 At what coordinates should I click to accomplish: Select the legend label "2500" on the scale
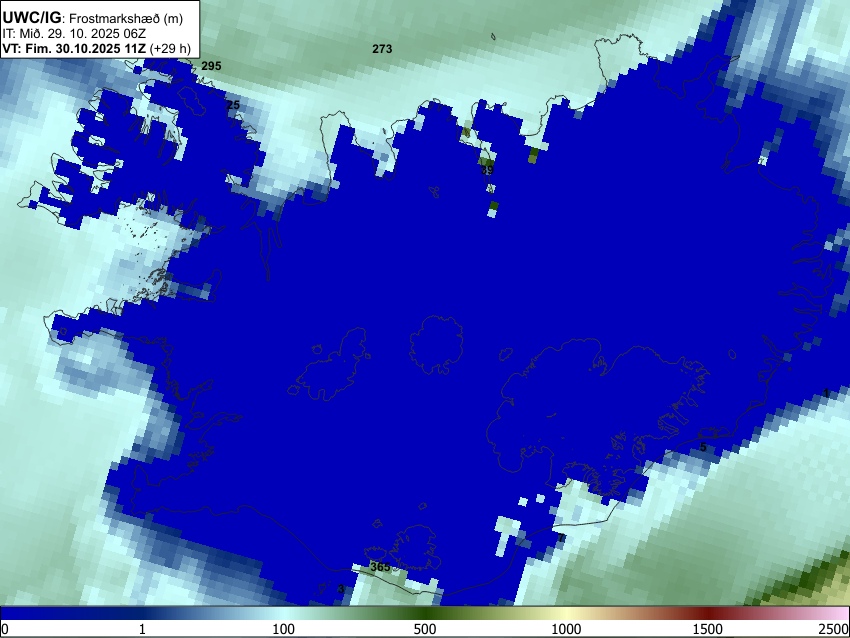pos(835,629)
